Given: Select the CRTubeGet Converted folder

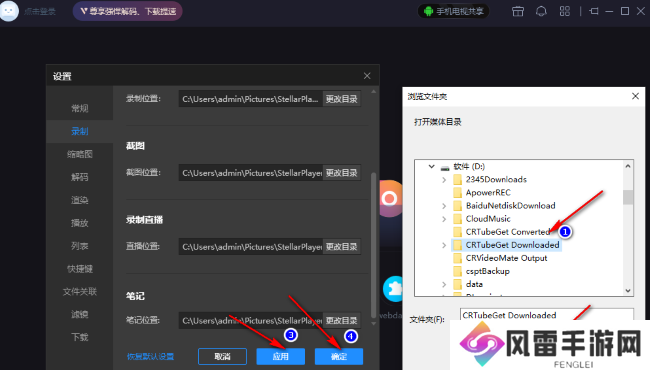Looking at the screenshot, I should pyautogui.click(x=507, y=232).
